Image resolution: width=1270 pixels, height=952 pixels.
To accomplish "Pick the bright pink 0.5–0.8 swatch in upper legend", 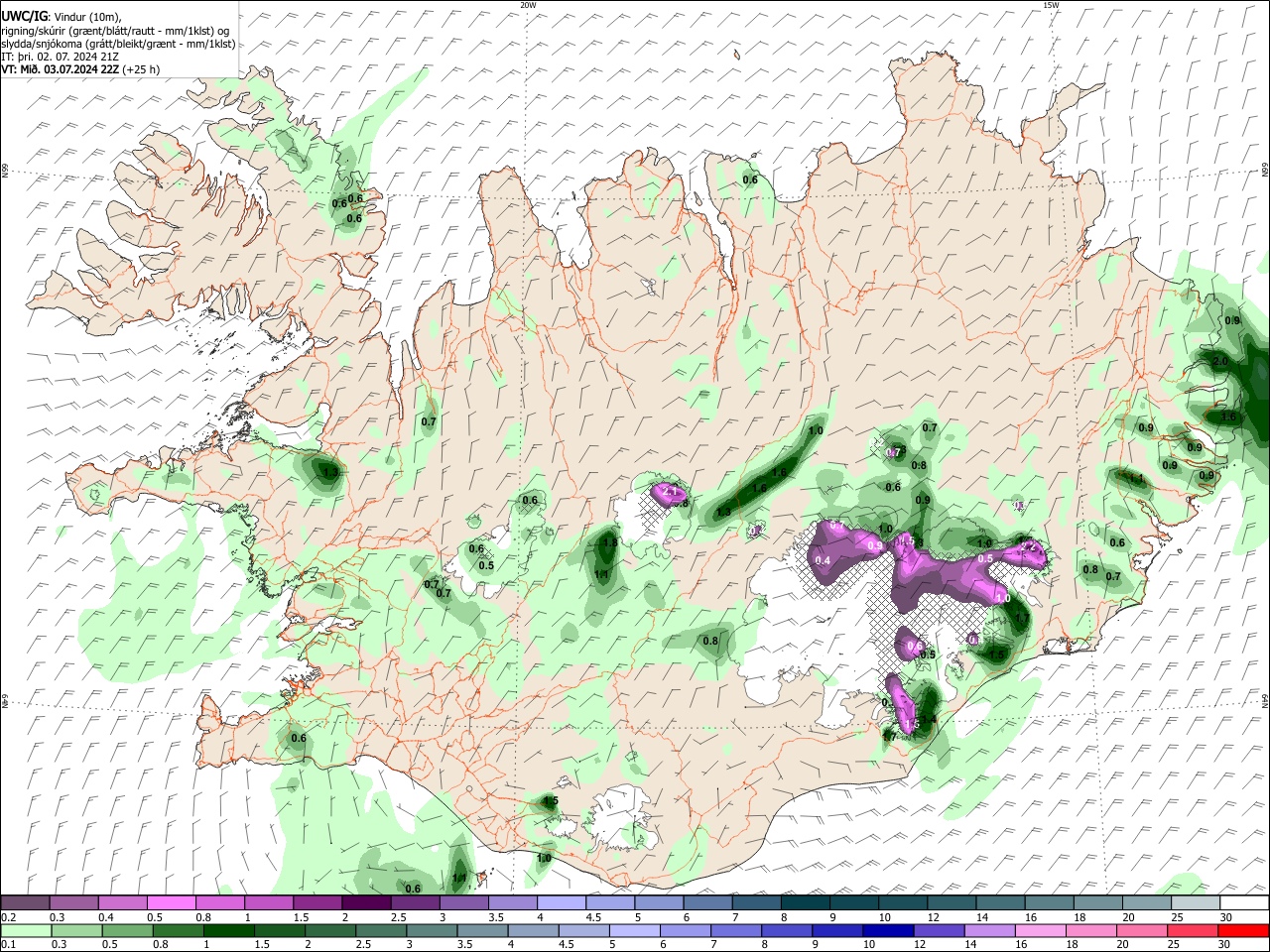I will 171,903.
